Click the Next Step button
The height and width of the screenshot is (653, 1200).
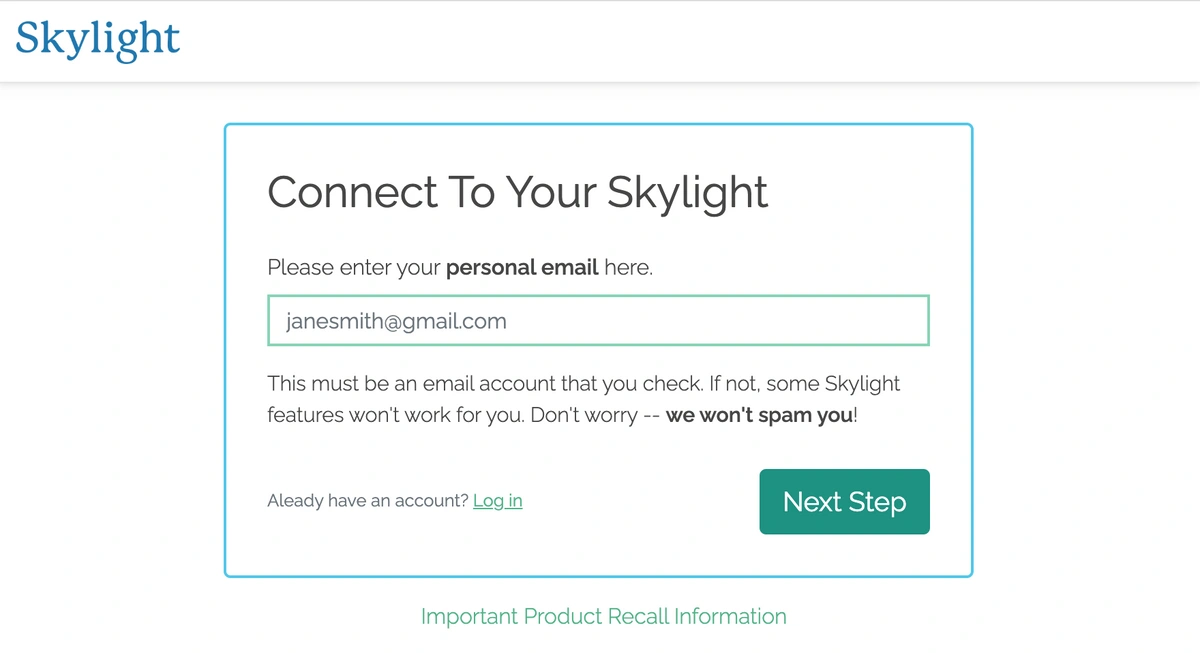click(x=844, y=501)
